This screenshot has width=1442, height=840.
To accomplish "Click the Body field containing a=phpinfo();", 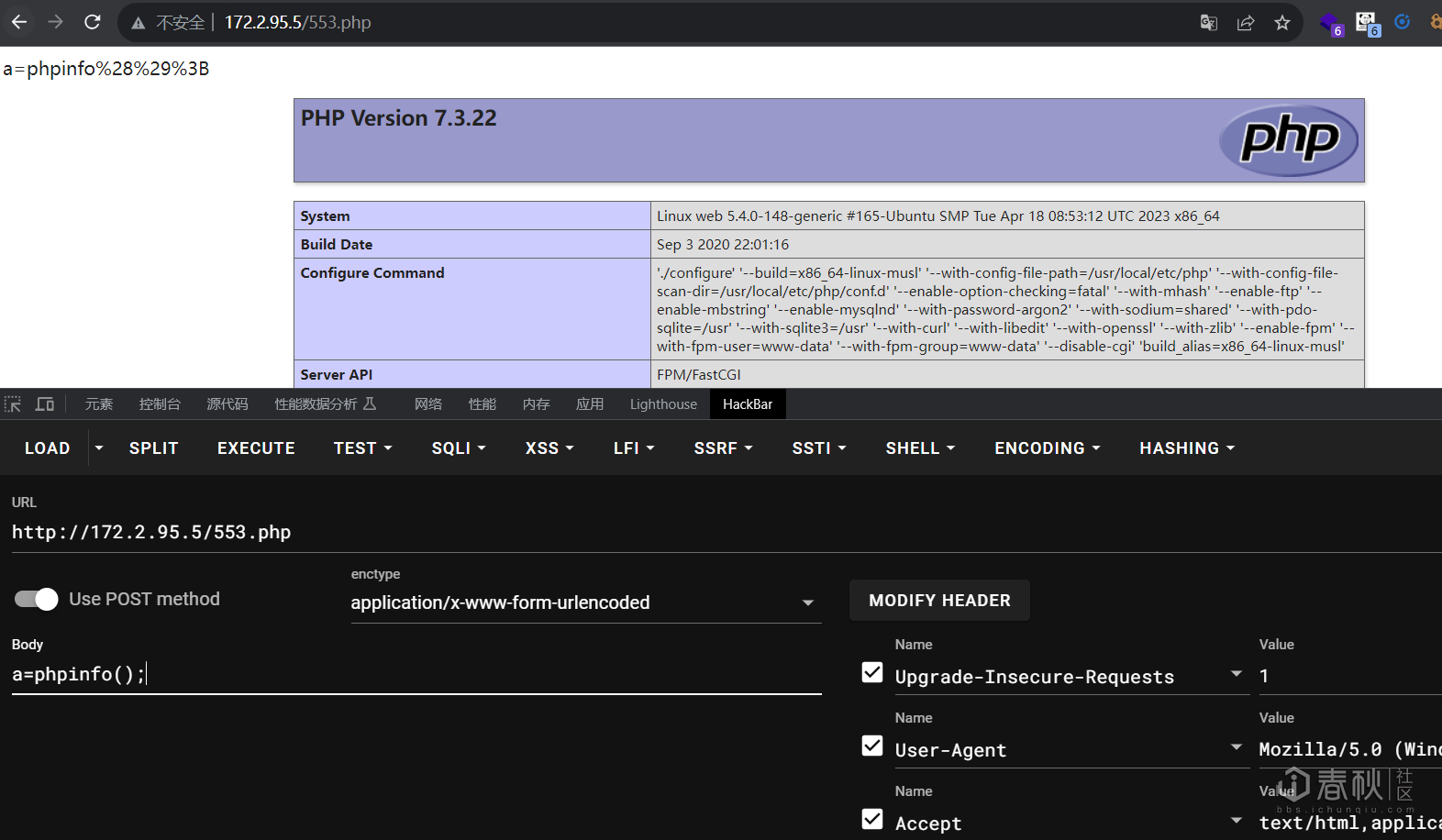I will coord(416,675).
